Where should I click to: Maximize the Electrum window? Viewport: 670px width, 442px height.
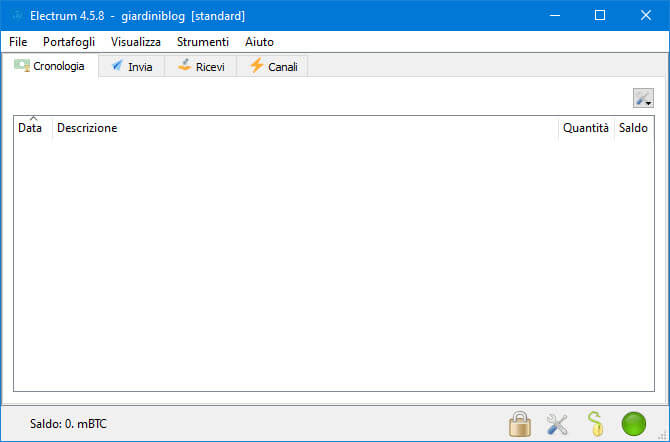tap(600, 15)
